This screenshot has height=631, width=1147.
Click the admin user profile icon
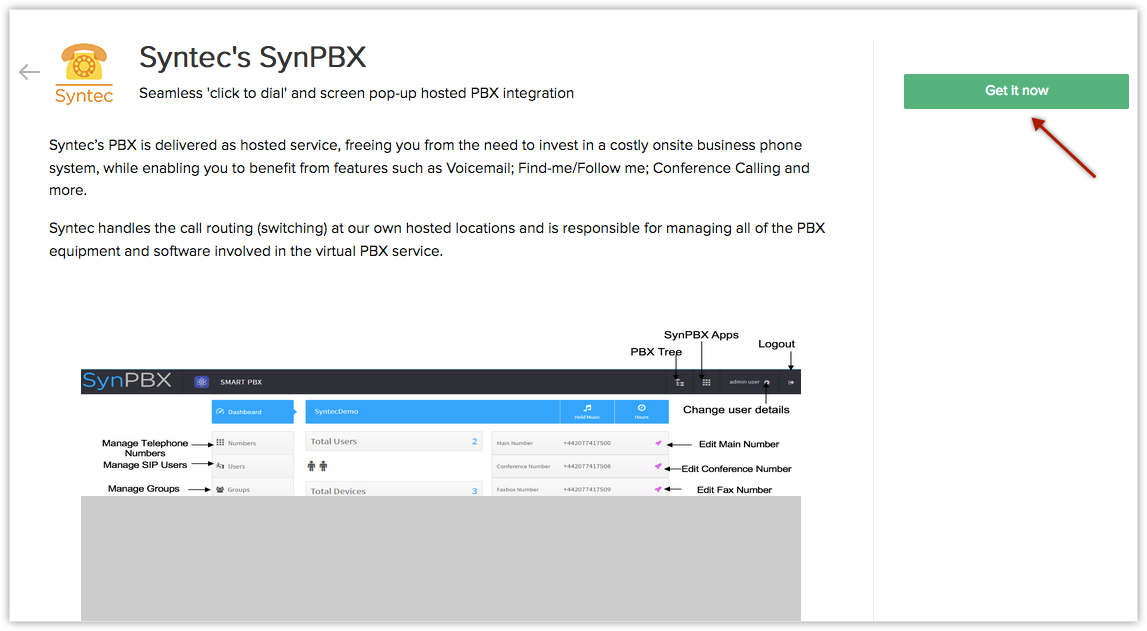(767, 382)
